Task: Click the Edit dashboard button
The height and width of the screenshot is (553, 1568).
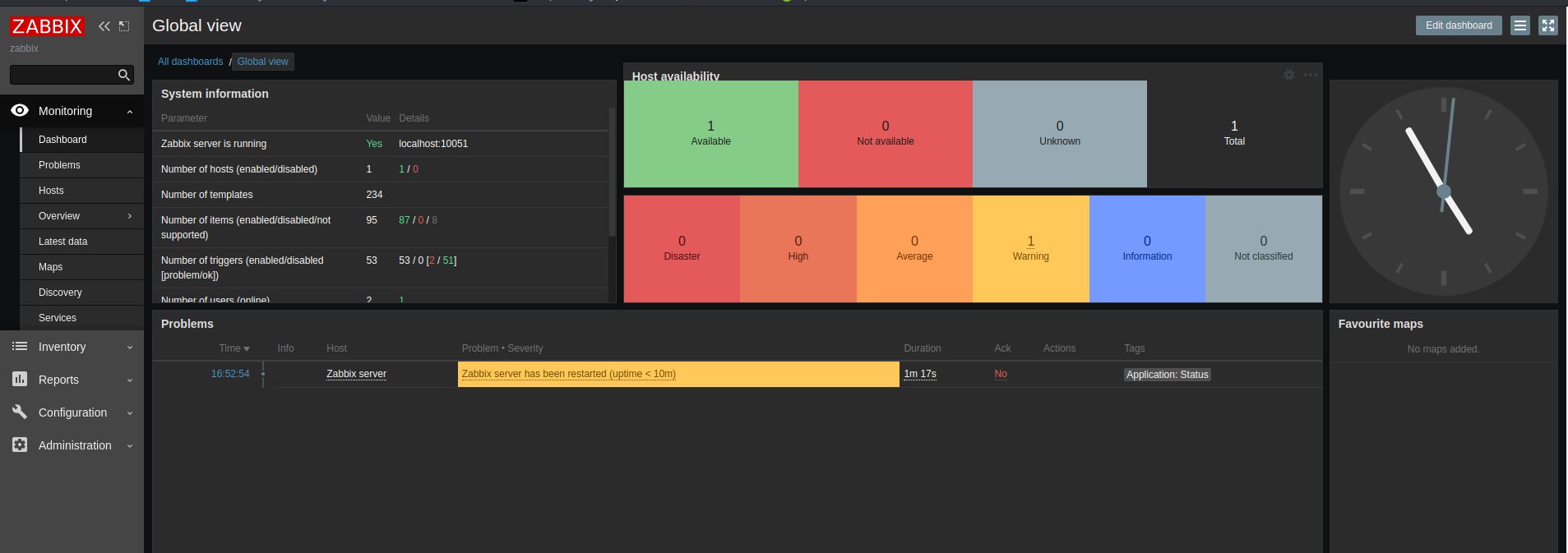Action: (x=1459, y=25)
